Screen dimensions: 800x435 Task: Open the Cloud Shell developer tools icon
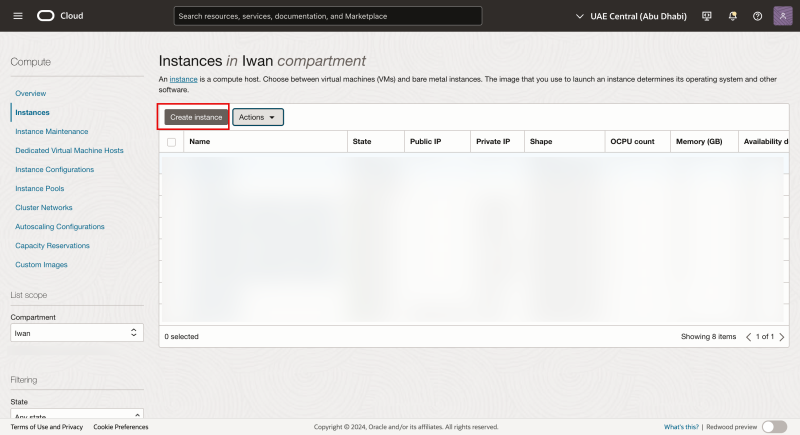tap(707, 16)
